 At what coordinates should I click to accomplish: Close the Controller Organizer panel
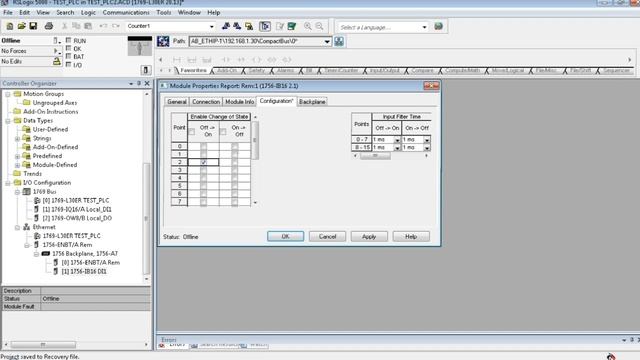[x=147, y=83]
